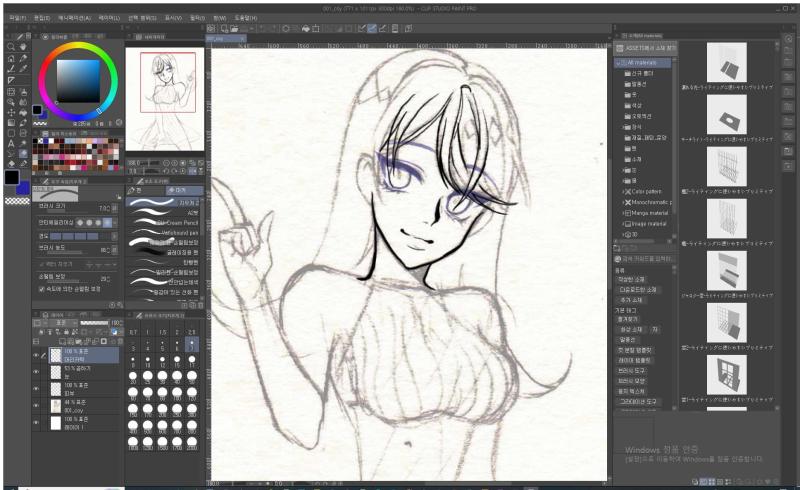Open the 편집(E) menu
This screenshot has height=490, width=800.
click(x=42, y=18)
